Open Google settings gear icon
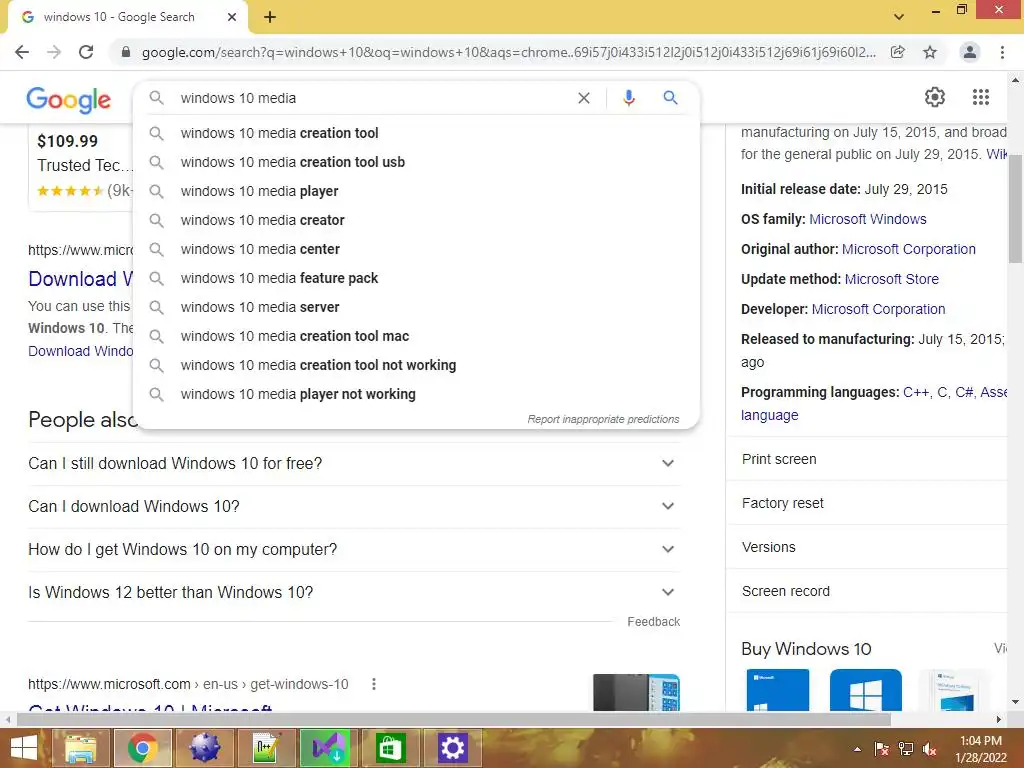This screenshot has width=1024, height=768. pos(935,97)
